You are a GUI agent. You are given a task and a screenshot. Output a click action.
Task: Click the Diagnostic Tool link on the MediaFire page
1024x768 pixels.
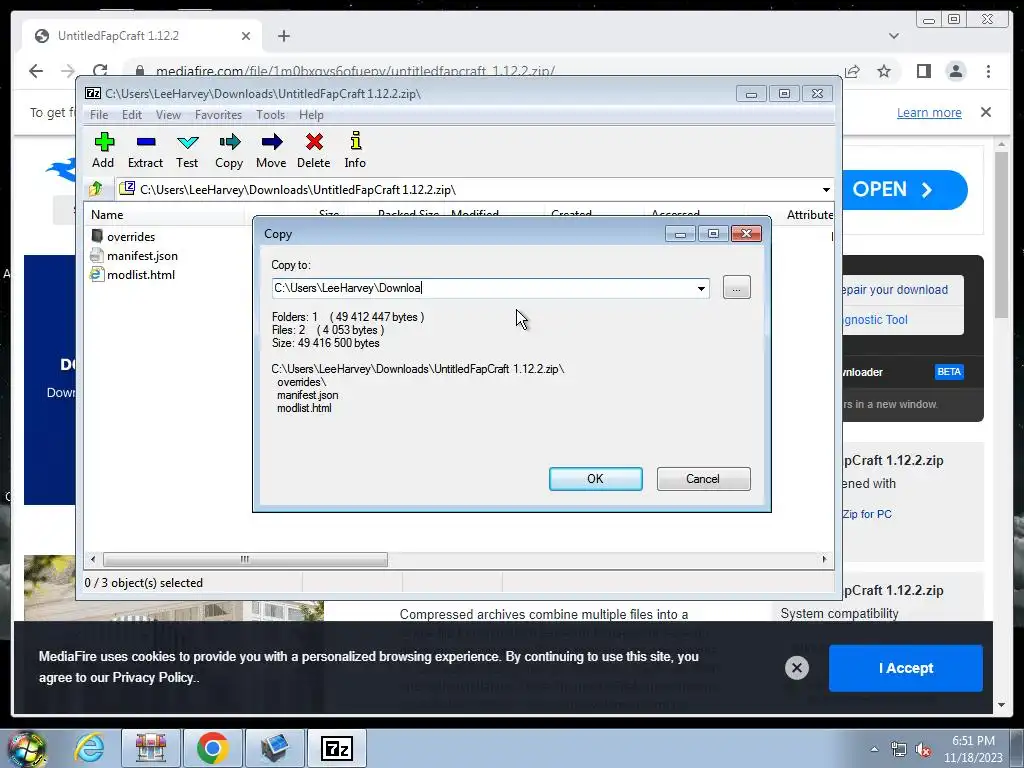pos(875,319)
